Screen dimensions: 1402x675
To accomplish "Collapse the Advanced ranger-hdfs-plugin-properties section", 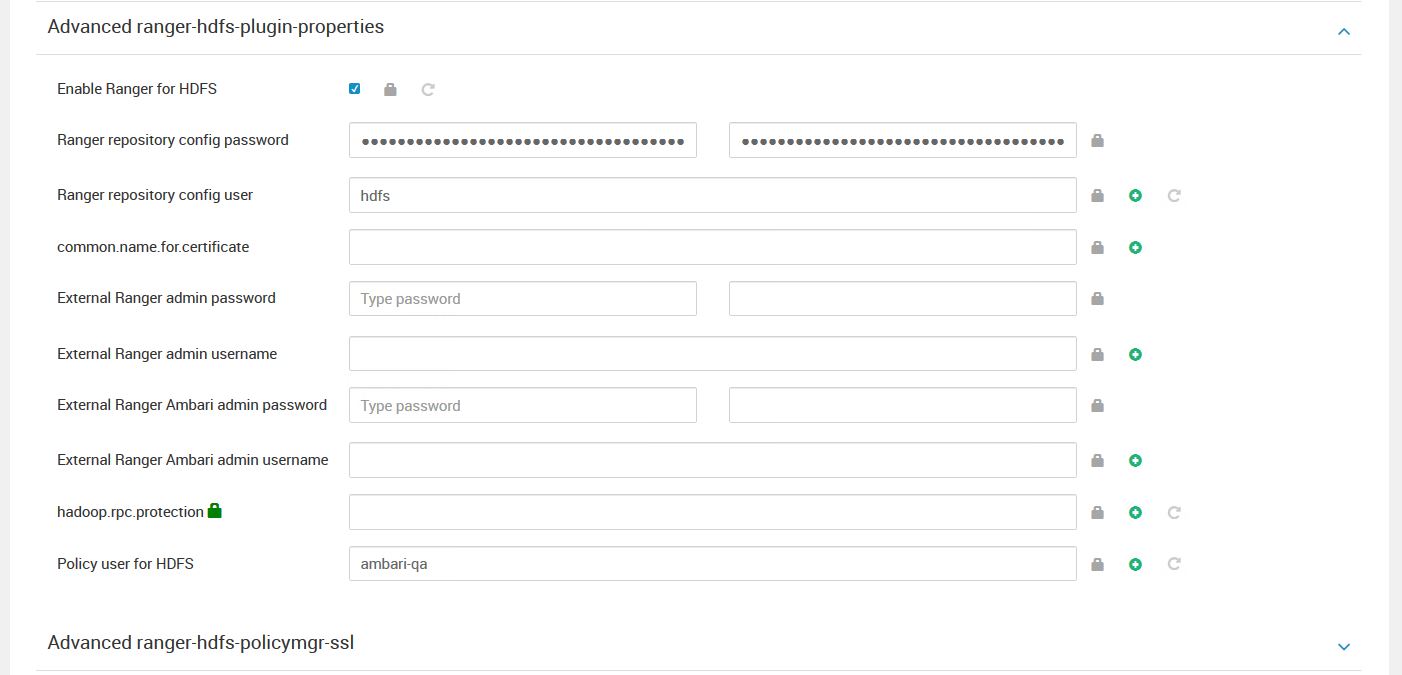I will [1344, 31].
